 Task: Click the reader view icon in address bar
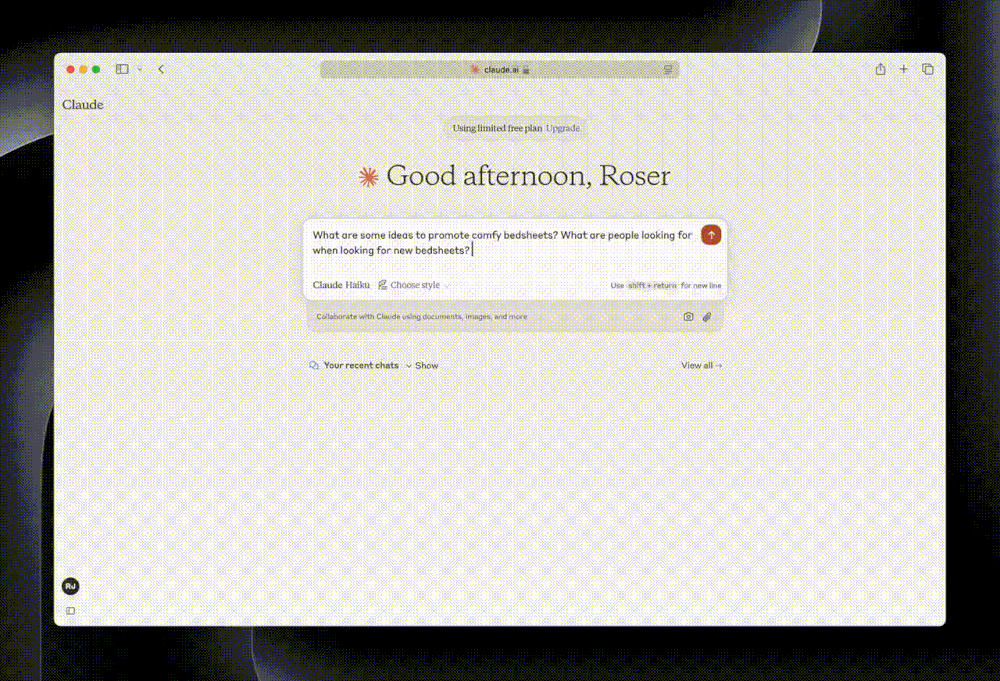pyautogui.click(x=668, y=70)
